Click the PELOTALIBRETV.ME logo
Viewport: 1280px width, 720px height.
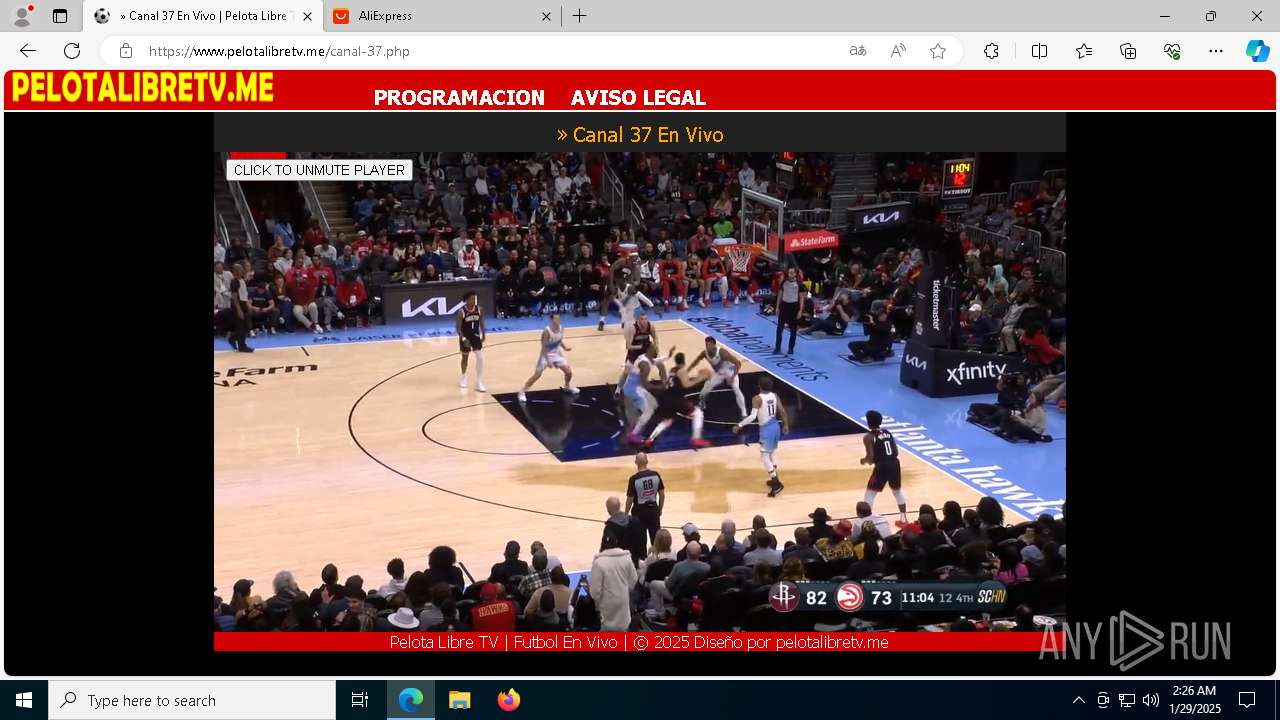[x=143, y=88]
